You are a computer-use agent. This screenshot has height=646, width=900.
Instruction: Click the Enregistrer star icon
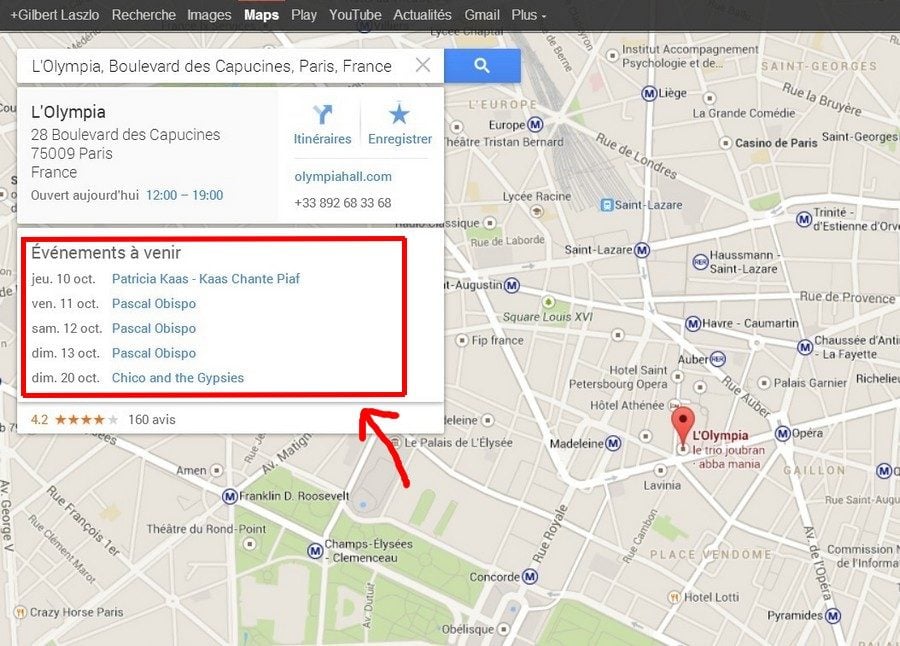coord(399,114)
